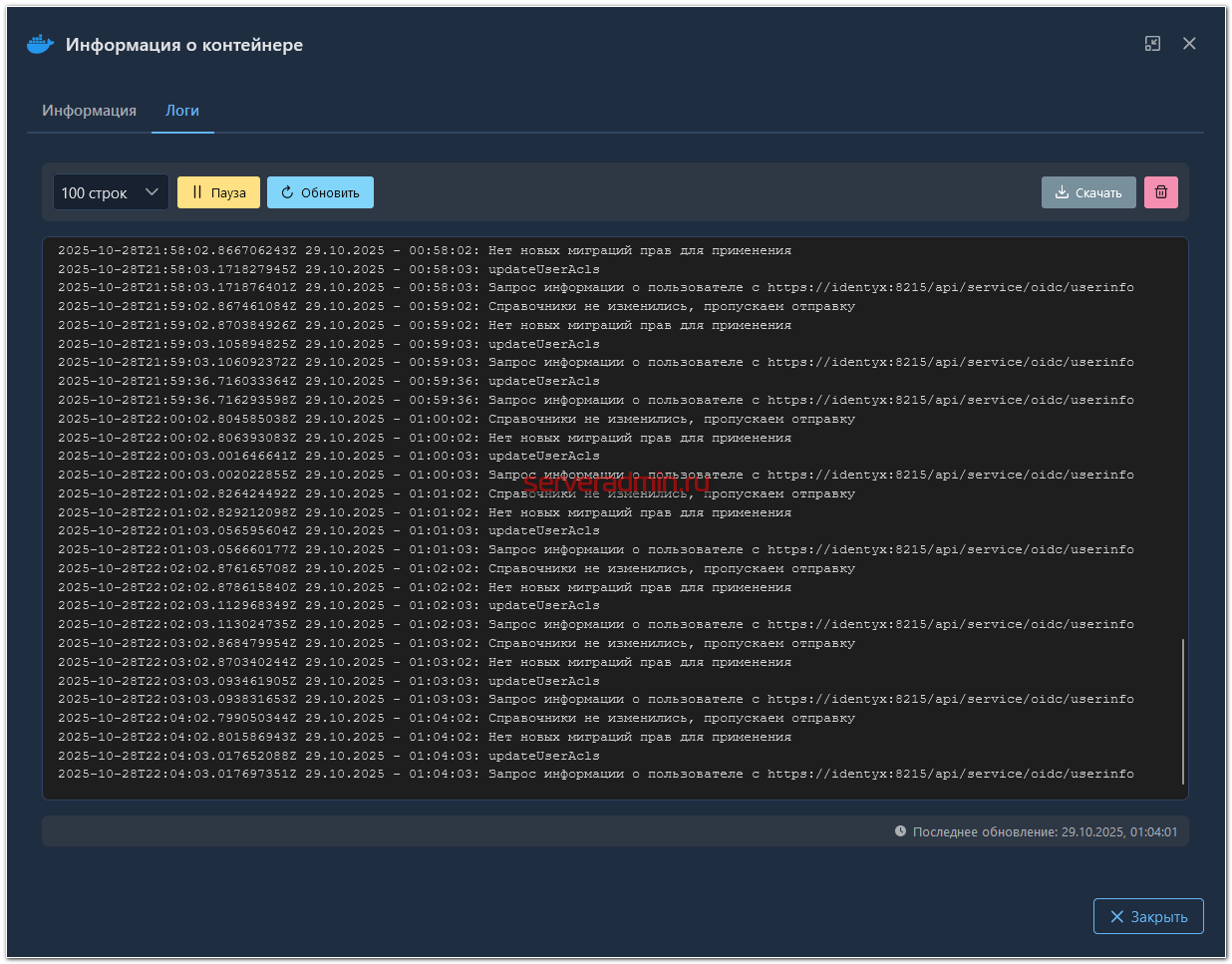Click the log panel vertical scrollbar

[x=1182, y=711]
